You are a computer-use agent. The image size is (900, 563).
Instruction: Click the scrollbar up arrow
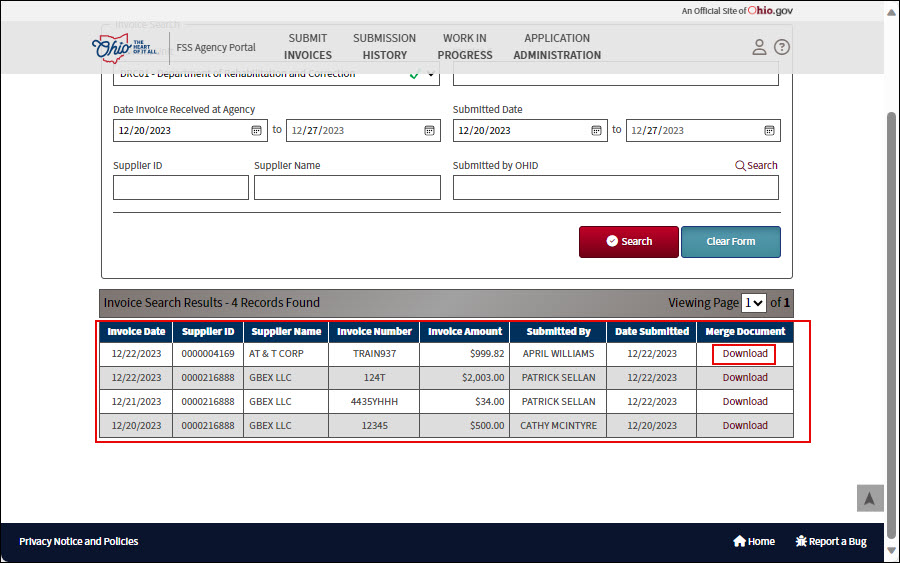(x=891, y=11)
